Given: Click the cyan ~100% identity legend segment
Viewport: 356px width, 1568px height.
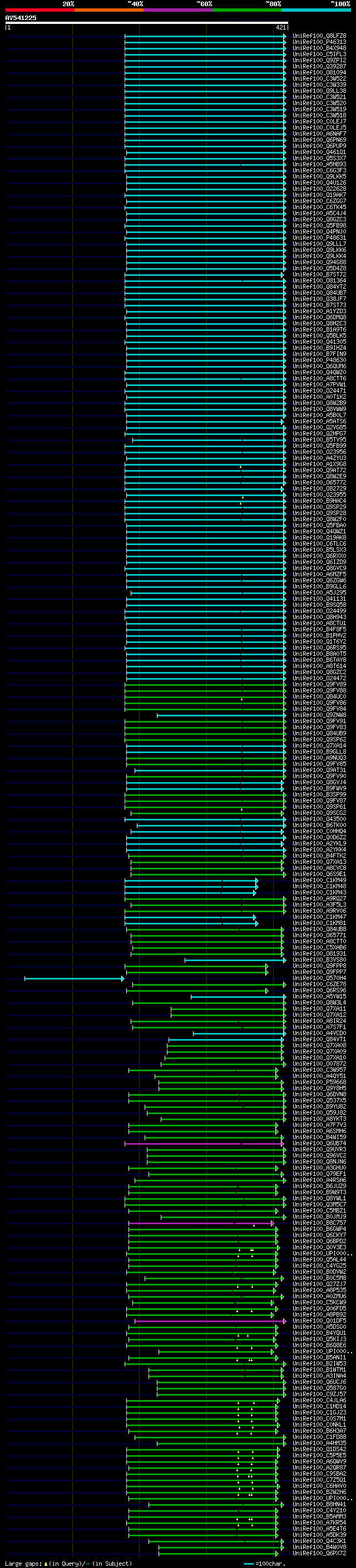Looking at the screenshot, I should coord(315,10).
